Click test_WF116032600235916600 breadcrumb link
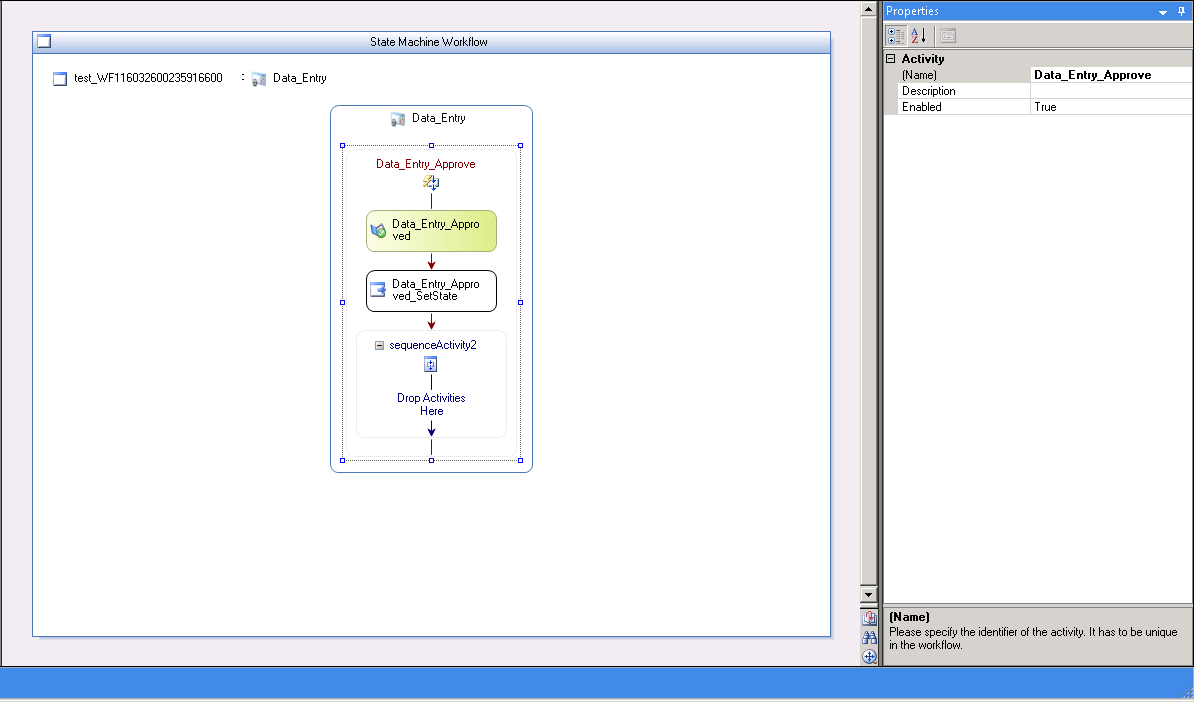 point(148,78)
